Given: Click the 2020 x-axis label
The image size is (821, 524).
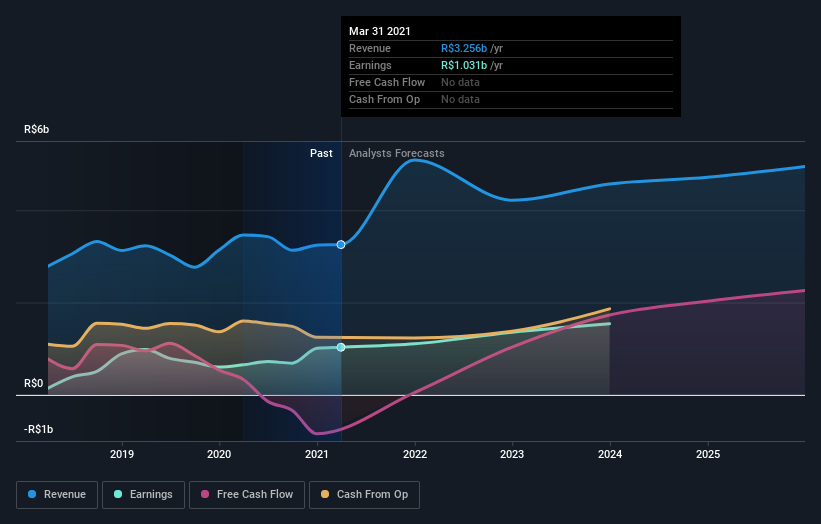Looking at the screenshot, I should (x=219, y=454).
